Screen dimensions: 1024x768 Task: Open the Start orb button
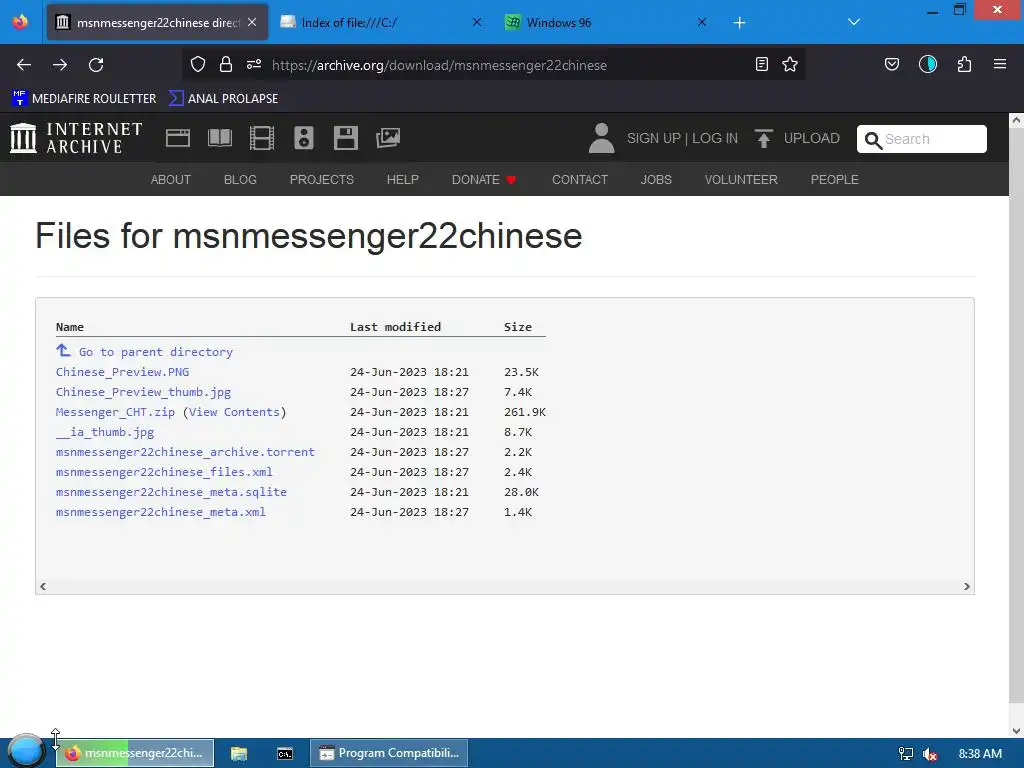[x=26, y=751]
